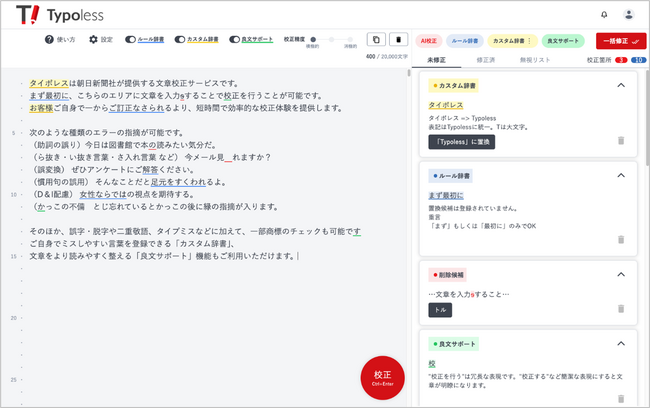Switch to the 修正済 tab

coord(485,61)
